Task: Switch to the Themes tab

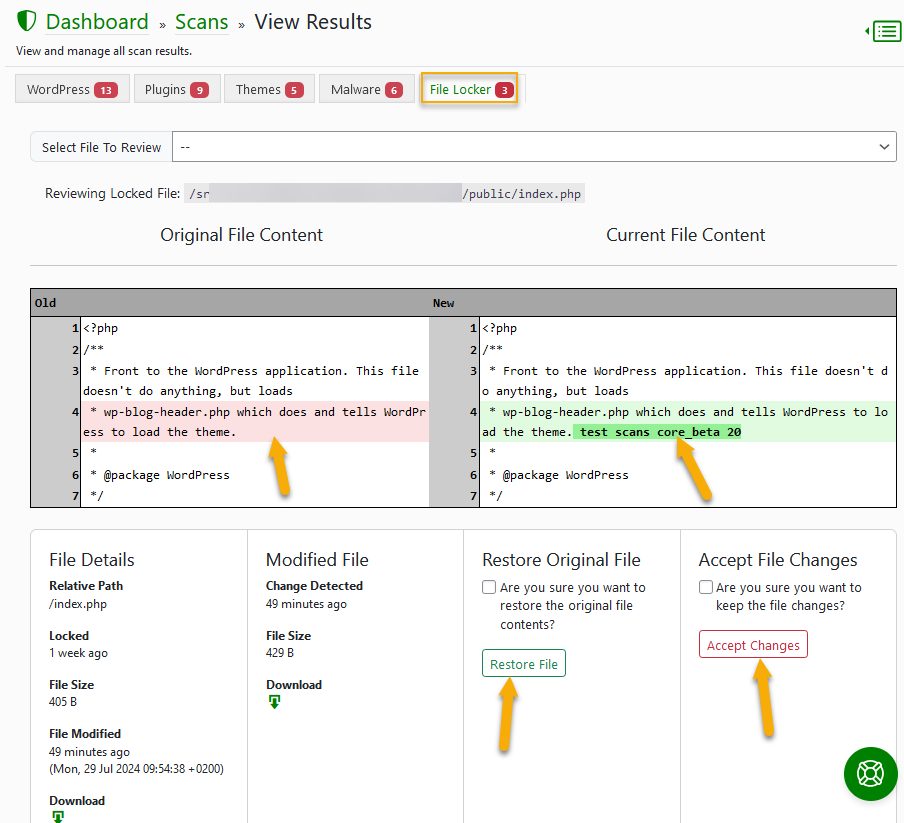Action: [x=269, y=89]
